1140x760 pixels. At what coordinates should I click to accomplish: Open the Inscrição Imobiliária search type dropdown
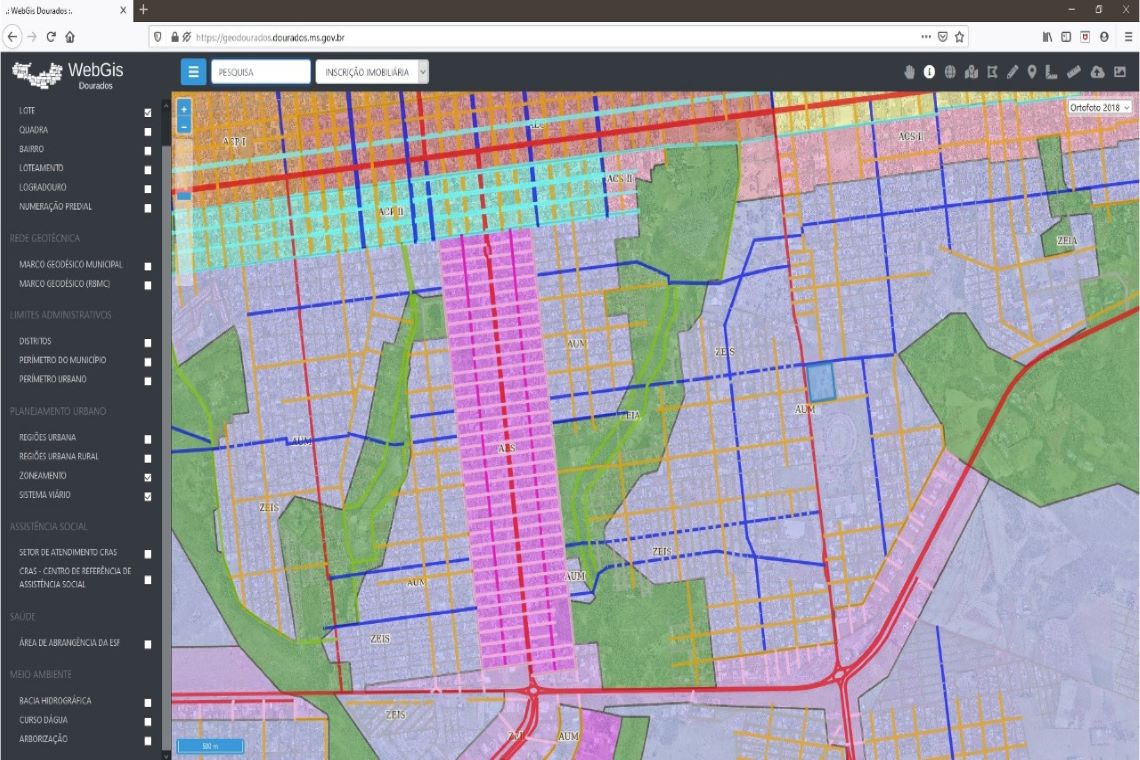point(372,71)
